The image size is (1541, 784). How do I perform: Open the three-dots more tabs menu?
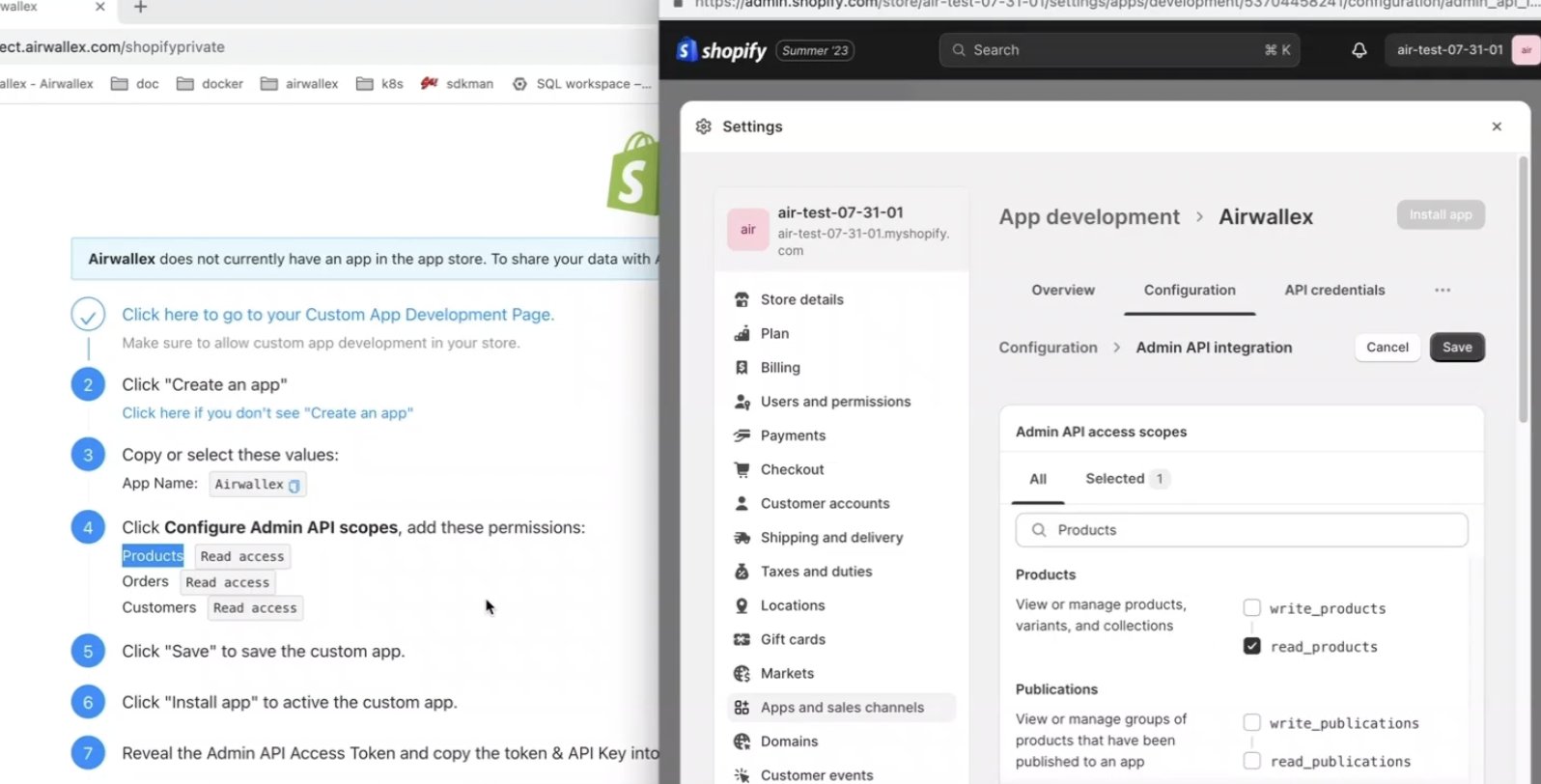pos(1442,291)
